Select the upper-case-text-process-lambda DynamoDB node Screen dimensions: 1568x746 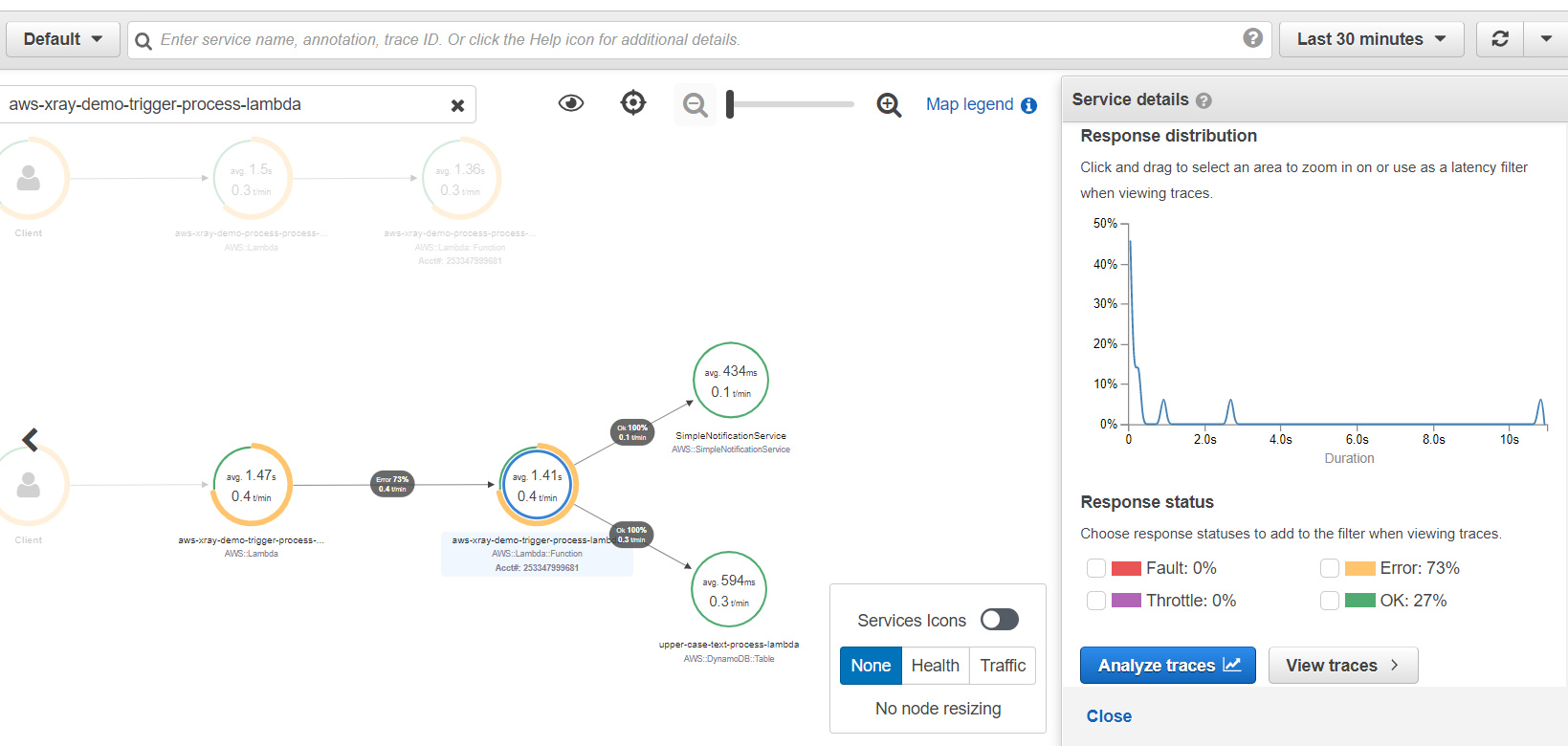(729, 589)
